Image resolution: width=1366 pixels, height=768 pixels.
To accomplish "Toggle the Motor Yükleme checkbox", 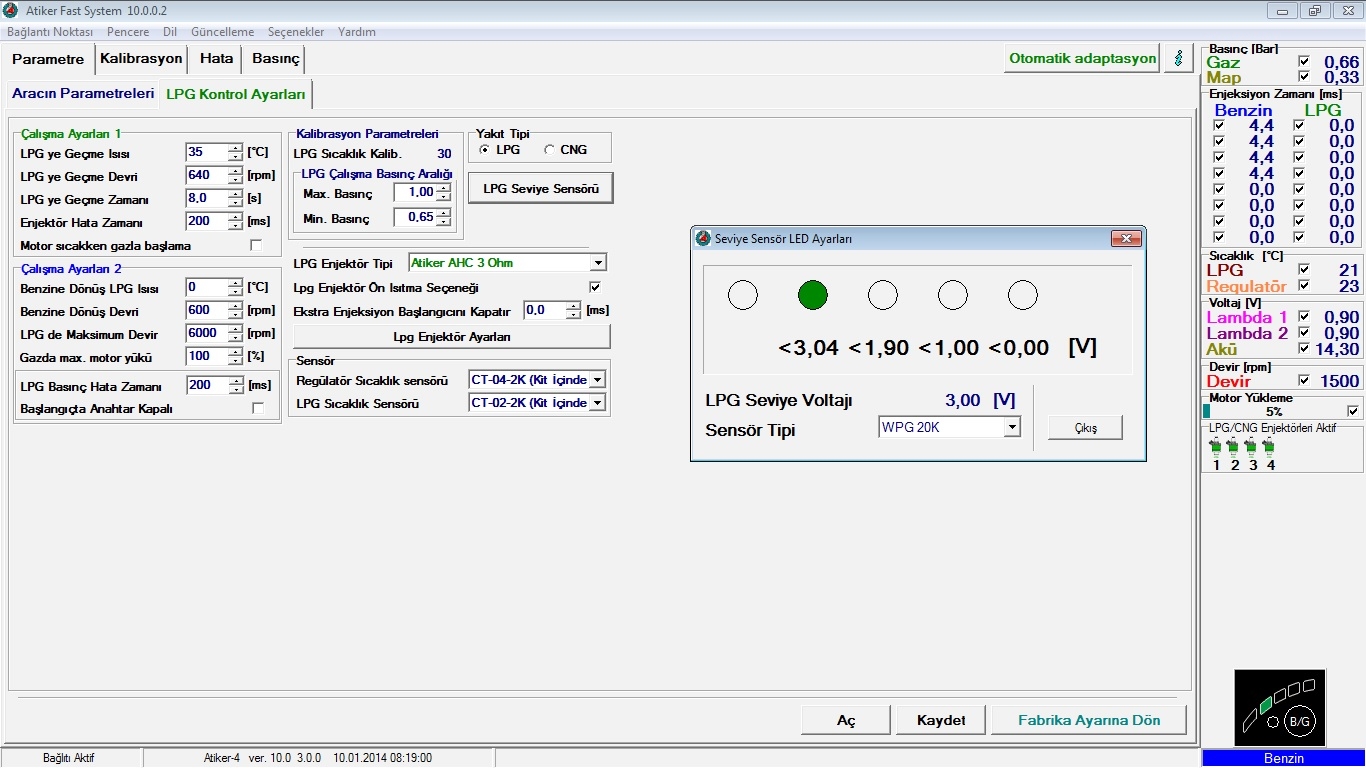I will [1353, 411].
